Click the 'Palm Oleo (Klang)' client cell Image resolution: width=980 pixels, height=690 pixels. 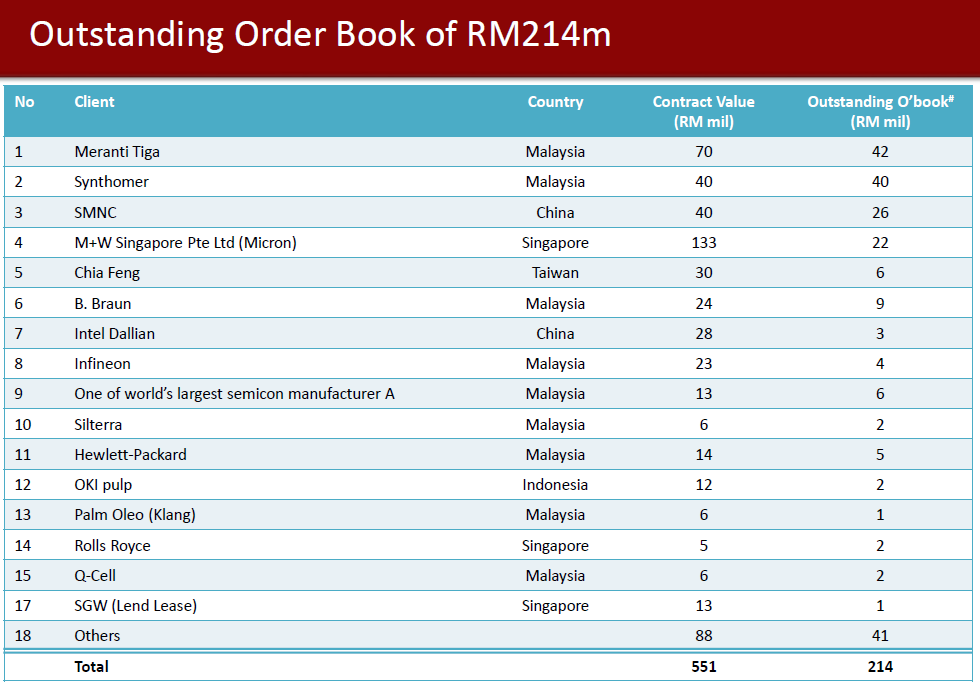[x=135, y=515]
